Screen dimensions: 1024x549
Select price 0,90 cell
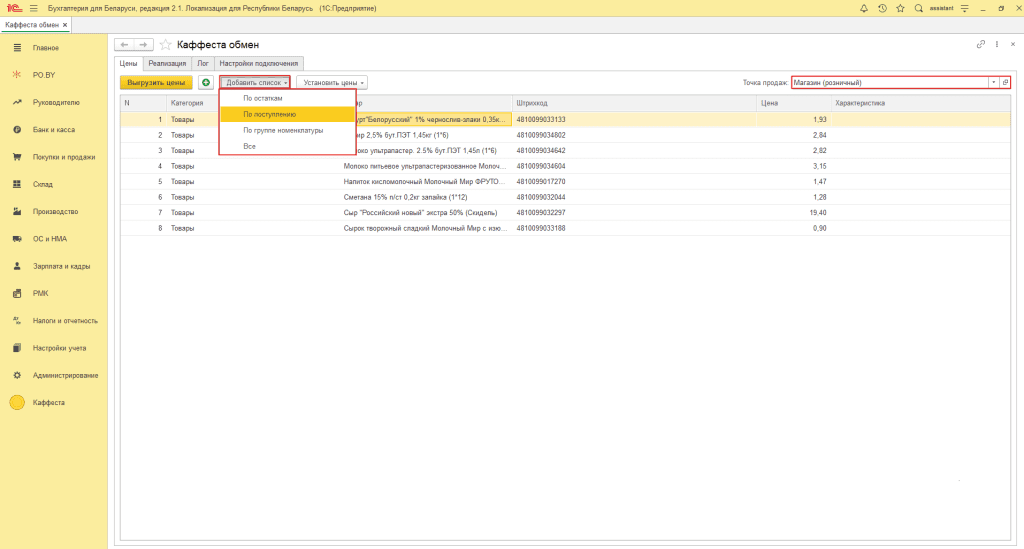[793, 228]
